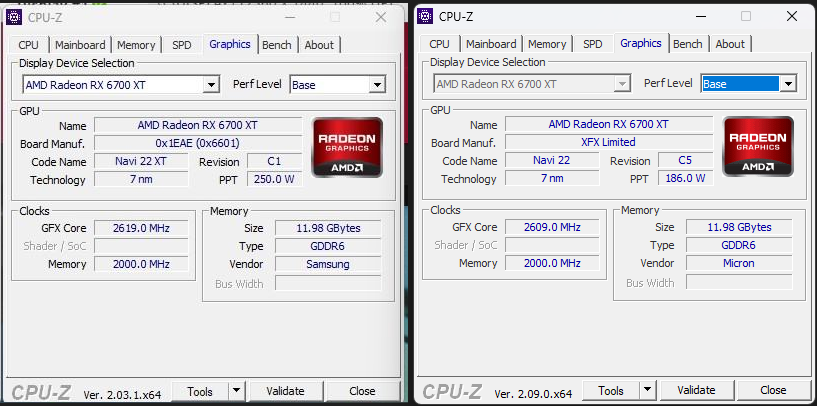Click Tools button in right window
This screenshot has width=817, height=406.
click(611, 390)
